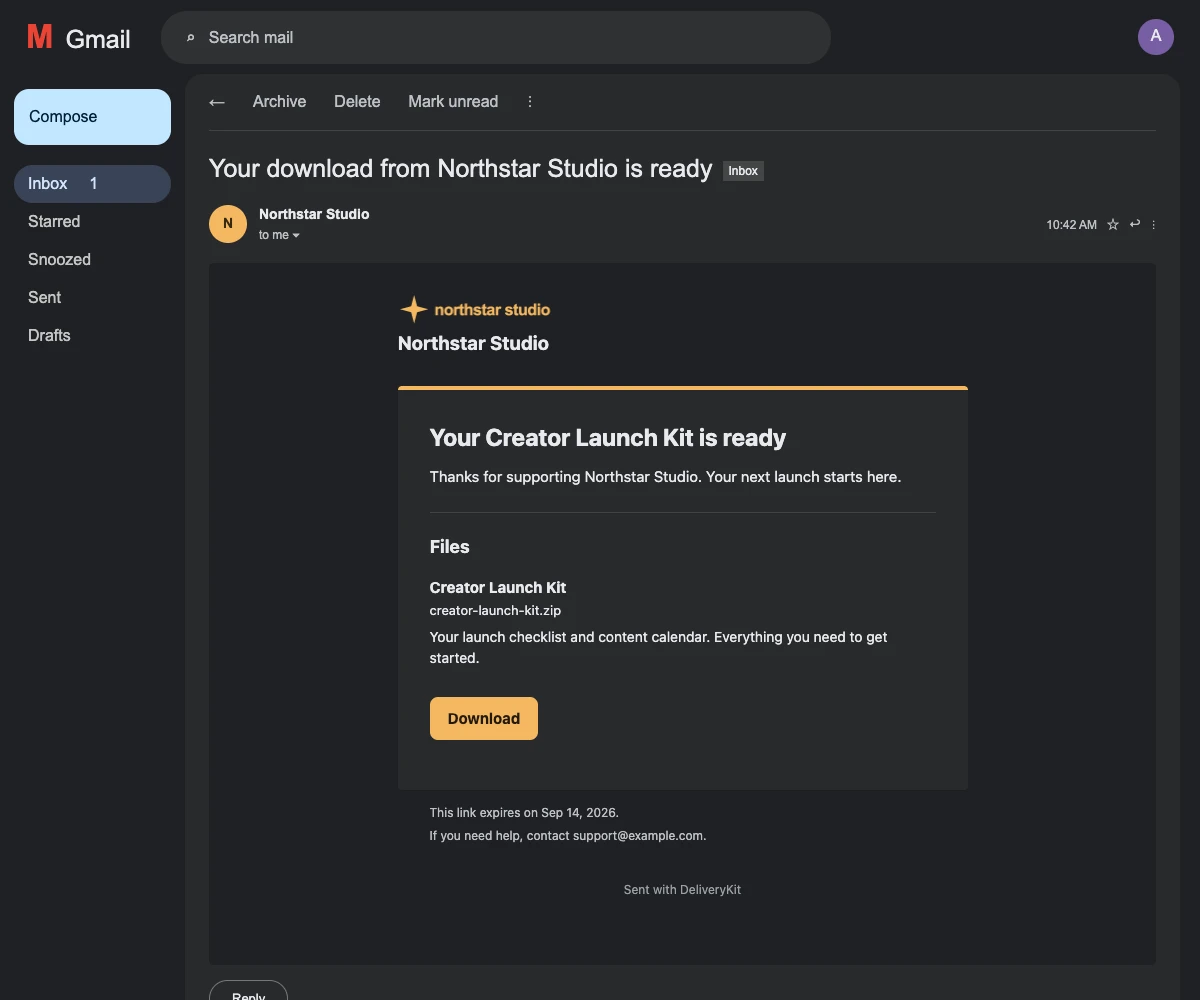Open the message more options dots
The width and height of the screenshot is (1200, 1000).
(1153, 225)
